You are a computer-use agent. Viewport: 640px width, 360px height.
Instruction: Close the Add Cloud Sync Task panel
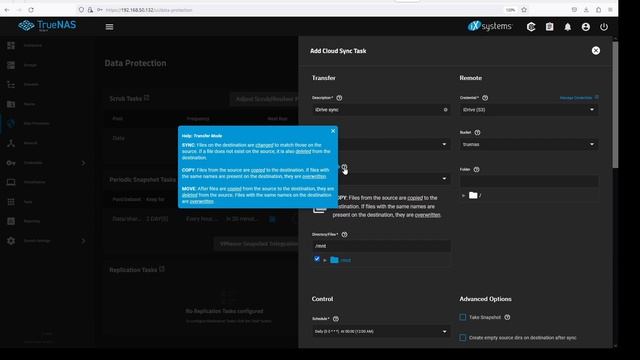click(x=596, y=51)
